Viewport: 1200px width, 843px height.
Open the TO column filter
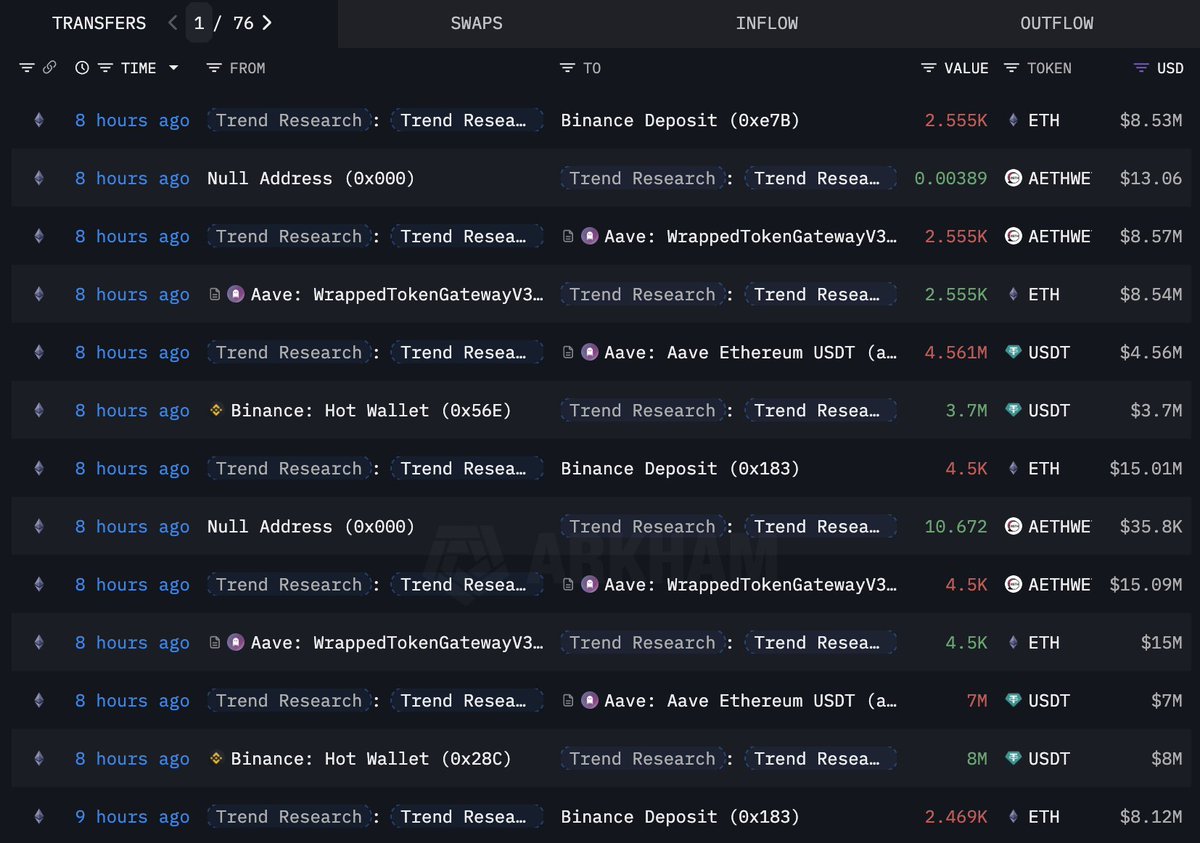(x=567, y=68)
